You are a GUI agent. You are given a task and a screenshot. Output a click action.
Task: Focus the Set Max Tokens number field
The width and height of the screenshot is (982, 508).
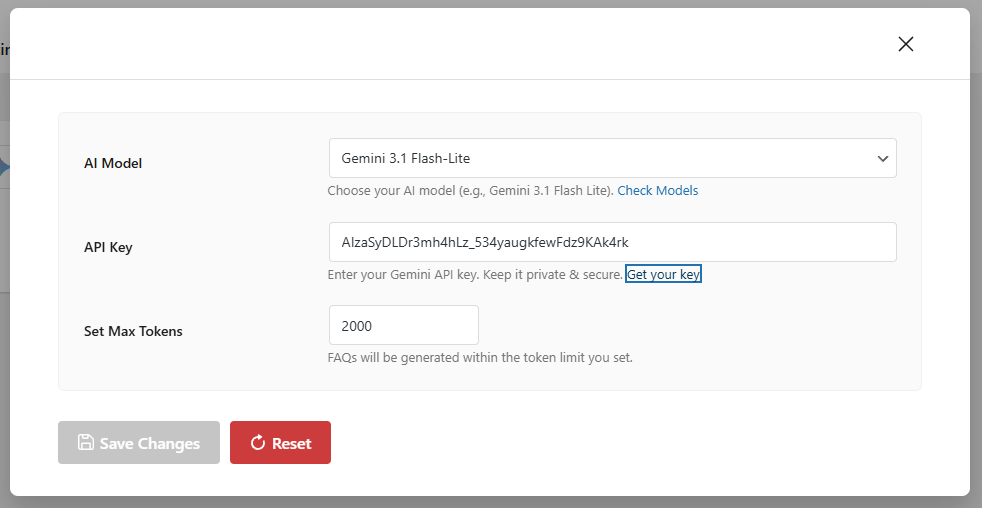(403, 325)
